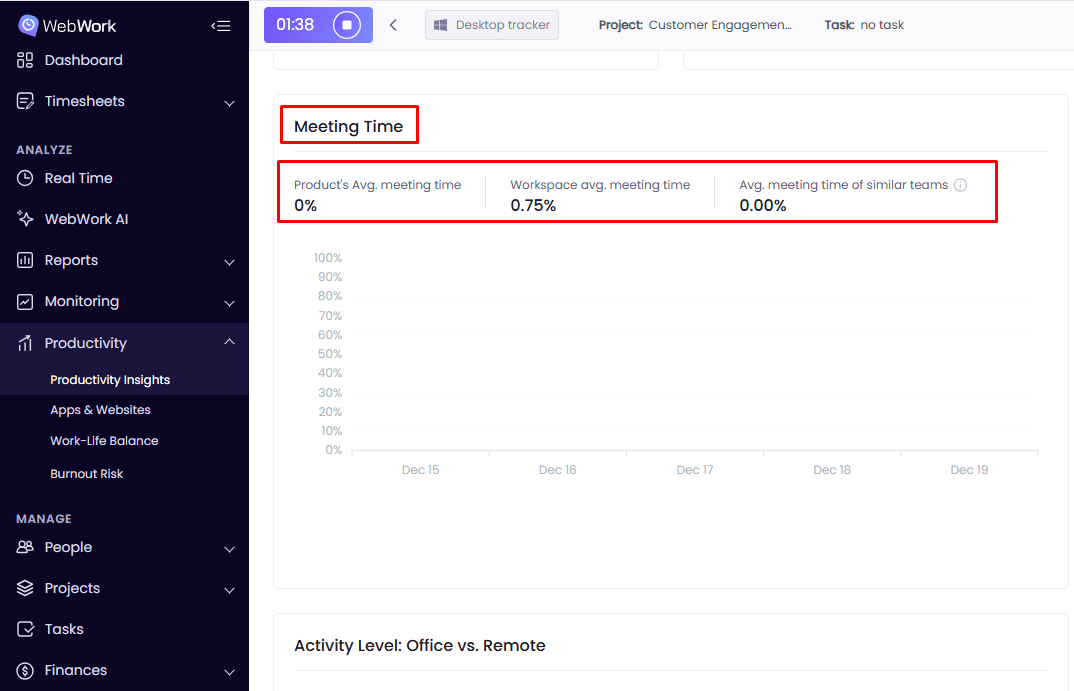1074x691 pixels.
Task: Collapse the sidebar using the hamburger icon
Action: pyautogui.click(x=221, y=26)
